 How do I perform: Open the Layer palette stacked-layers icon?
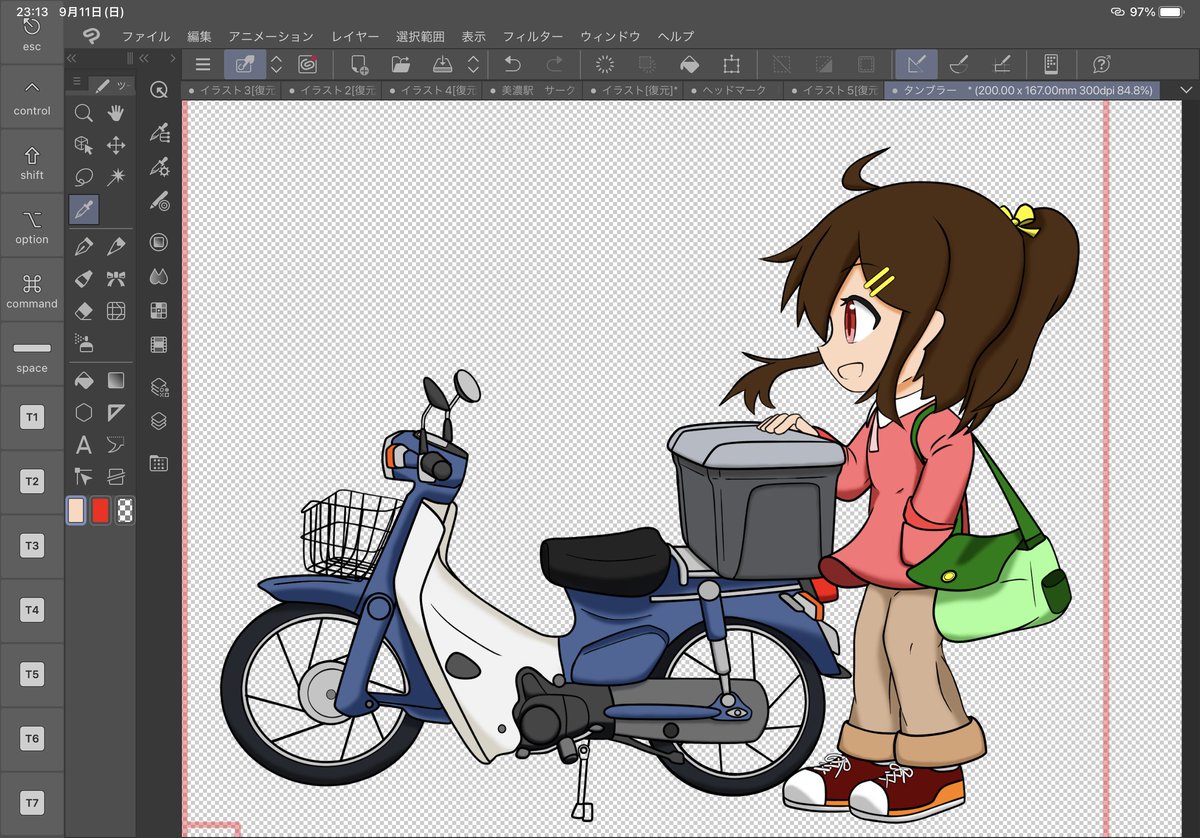click(158, 422)
